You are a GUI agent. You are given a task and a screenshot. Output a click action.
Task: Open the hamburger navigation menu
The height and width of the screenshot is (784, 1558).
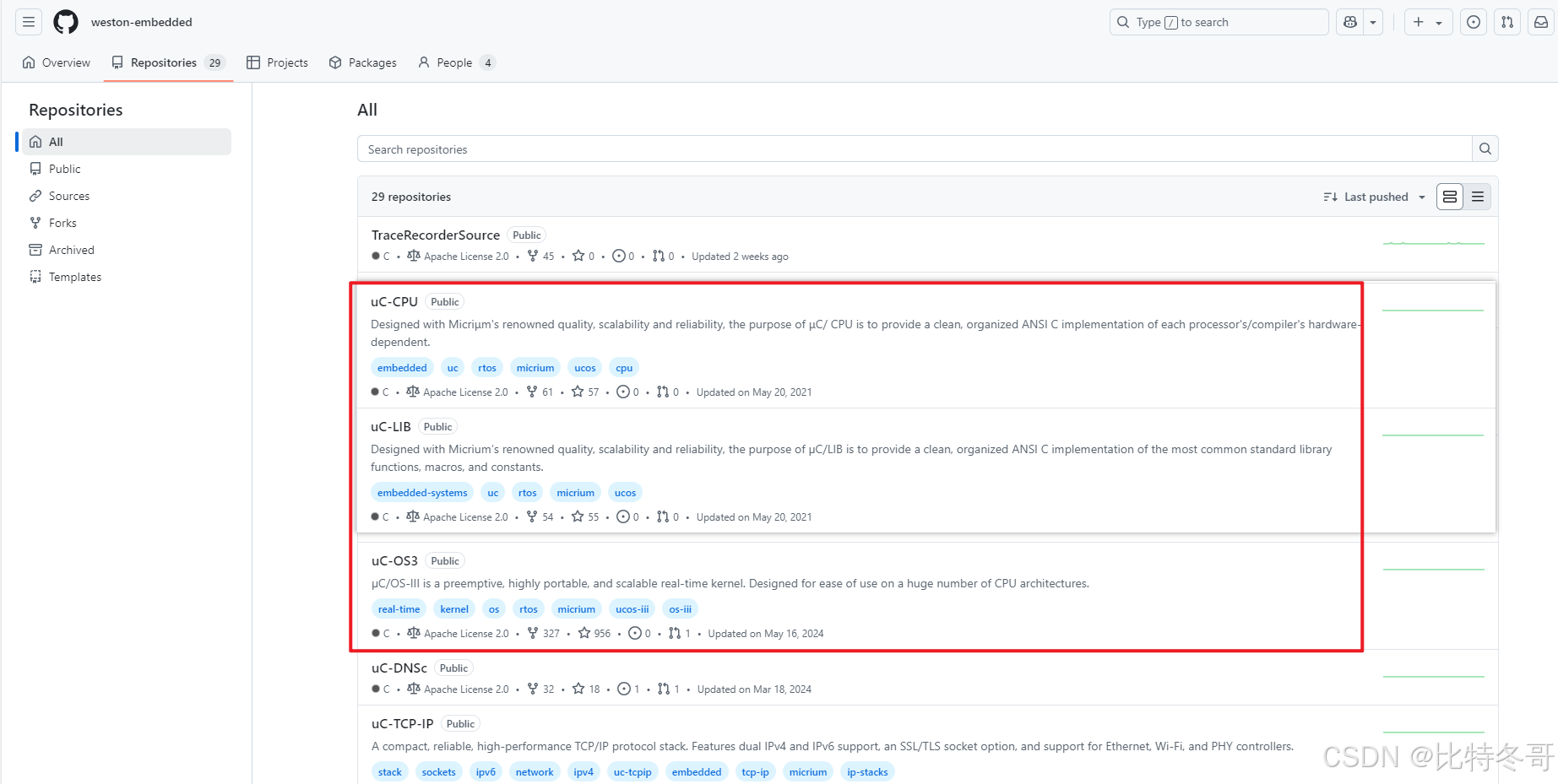(29, 22)
